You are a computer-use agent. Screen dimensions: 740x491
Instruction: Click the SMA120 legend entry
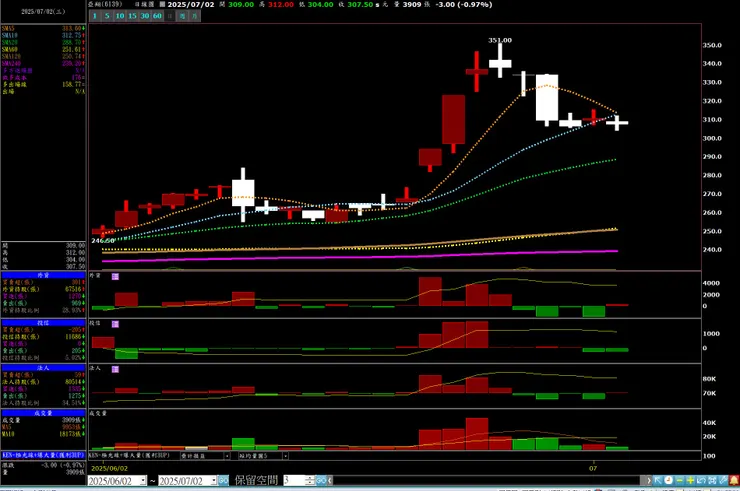tap(43, 56)
